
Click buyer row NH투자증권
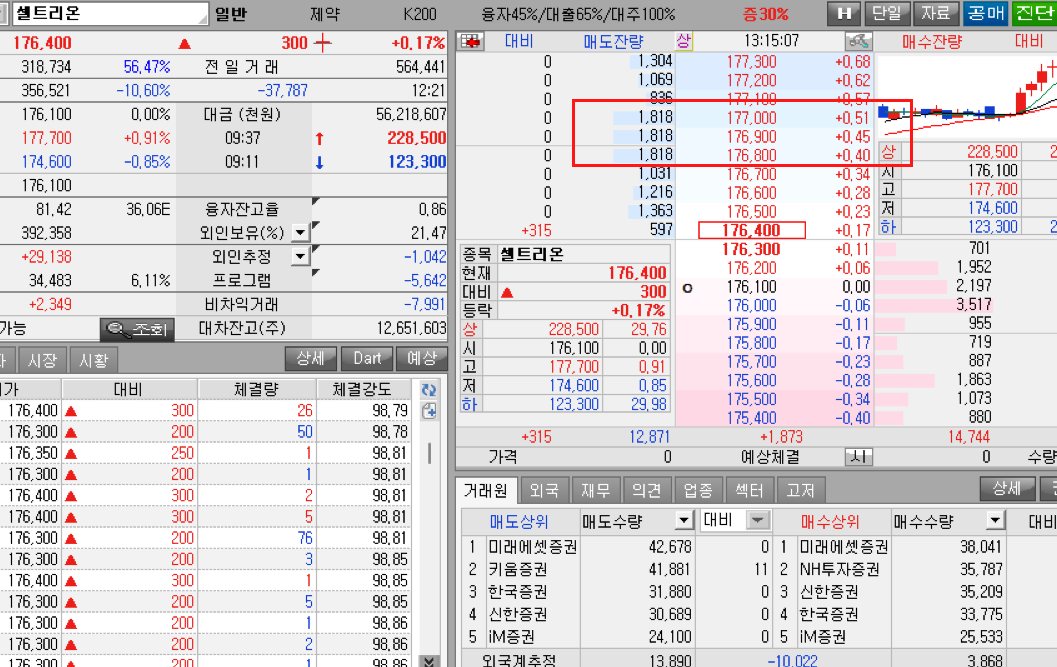click(839, 570)
